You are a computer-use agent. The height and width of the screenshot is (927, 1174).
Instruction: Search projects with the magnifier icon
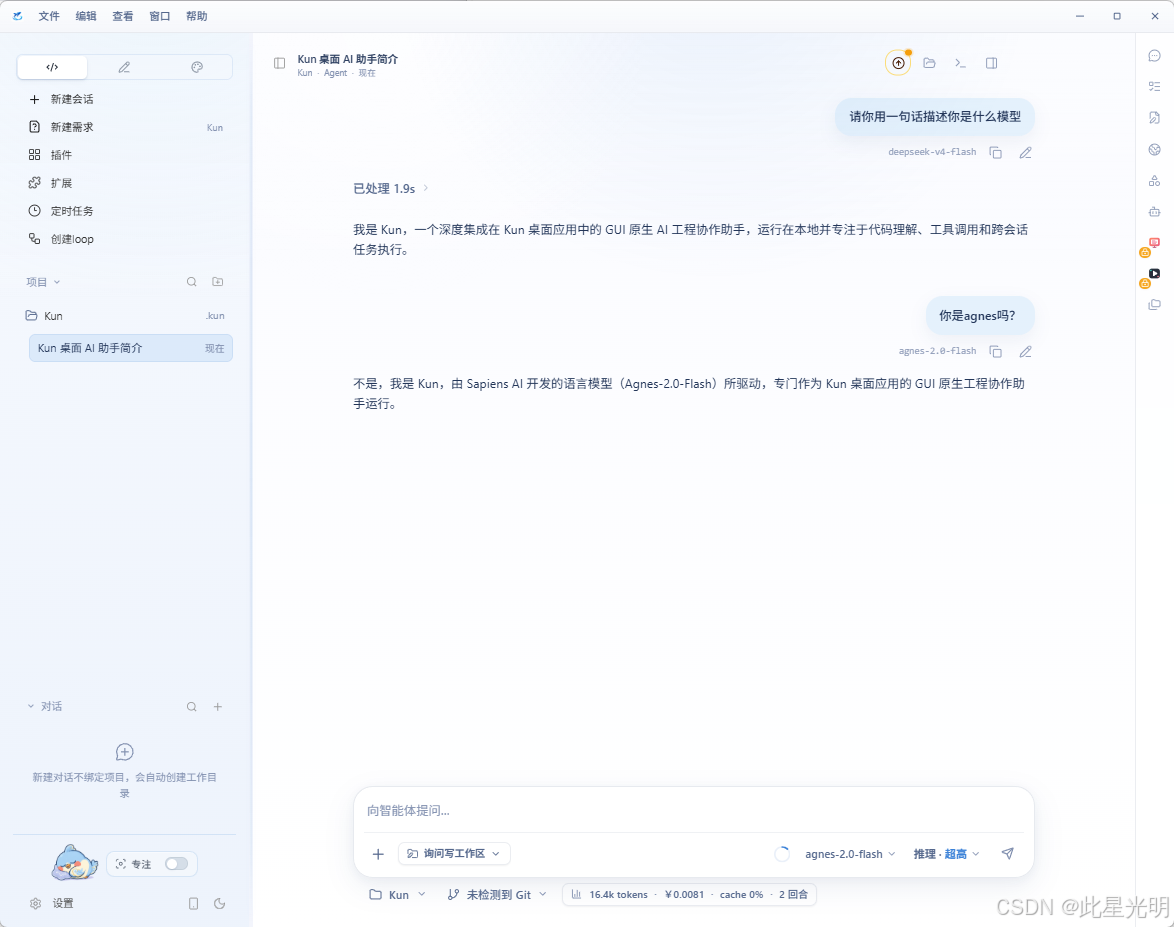192,282
